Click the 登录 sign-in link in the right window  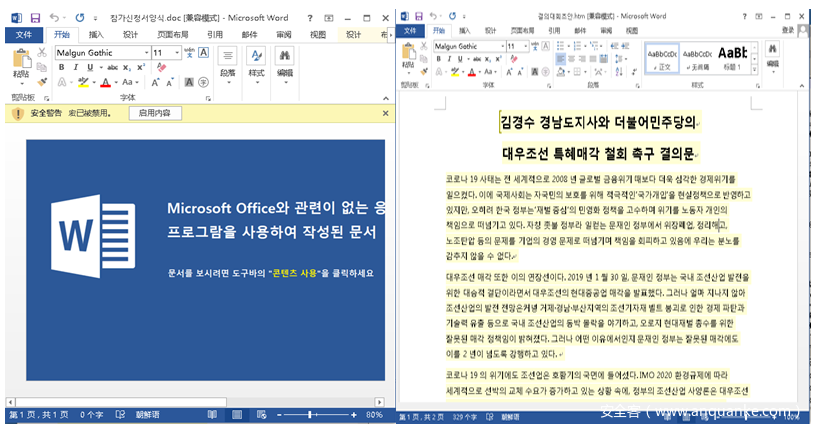(x=788, y=31)
